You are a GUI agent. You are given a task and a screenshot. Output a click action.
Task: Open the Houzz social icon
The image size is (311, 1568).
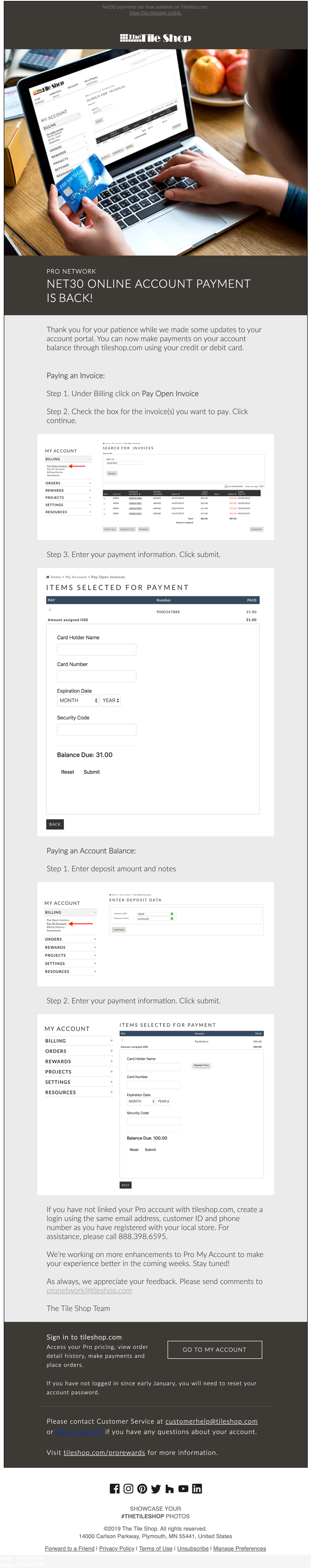tap(169, 1489)
